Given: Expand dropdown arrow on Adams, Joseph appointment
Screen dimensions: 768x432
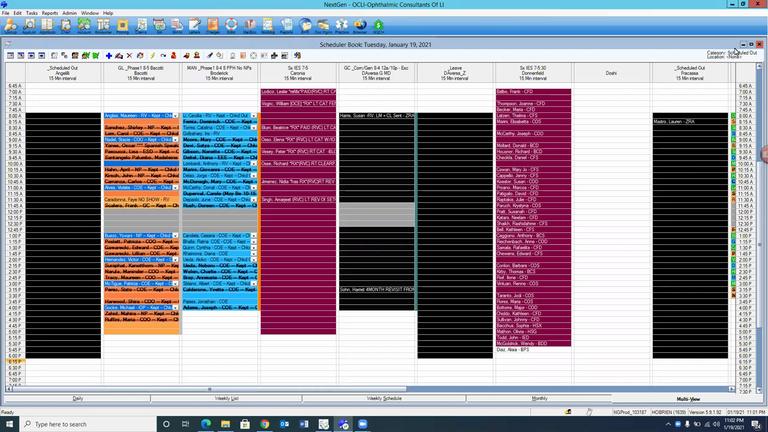Looking at the screenshot, I should pyautogui.click(x=255, y=308).
